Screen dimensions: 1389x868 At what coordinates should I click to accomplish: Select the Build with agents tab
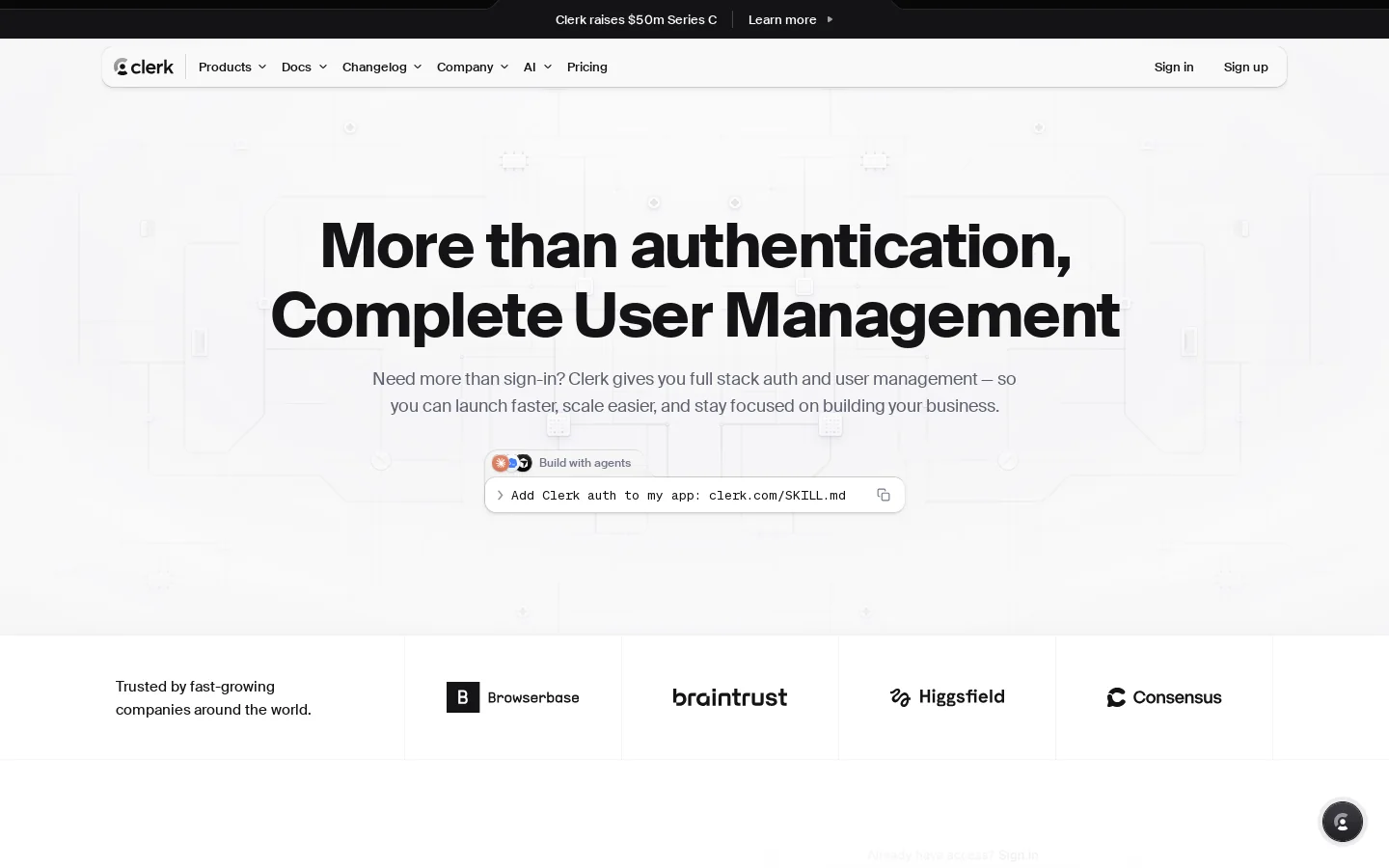(564, 463)
